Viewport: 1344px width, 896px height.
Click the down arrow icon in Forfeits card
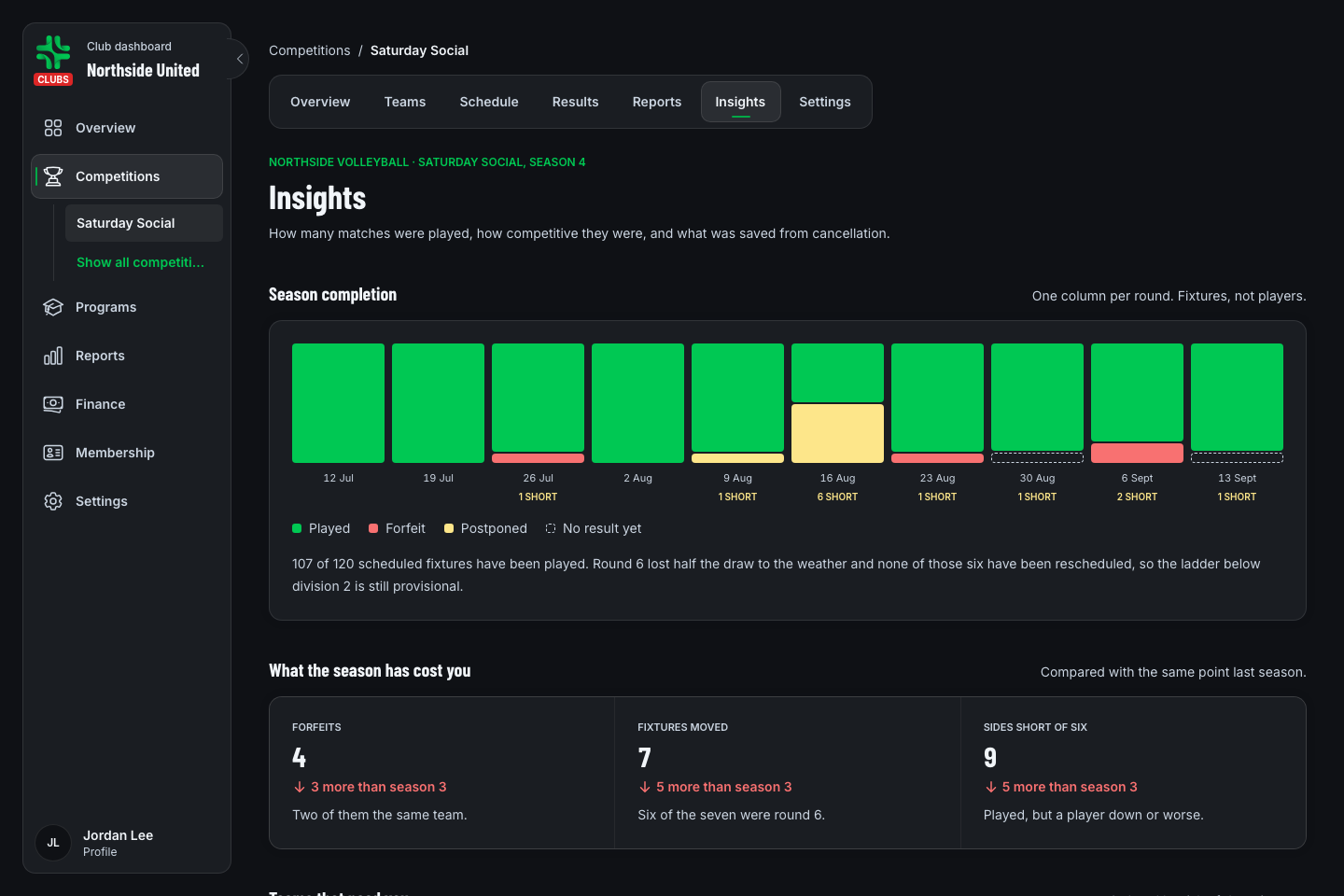(300, 787)
